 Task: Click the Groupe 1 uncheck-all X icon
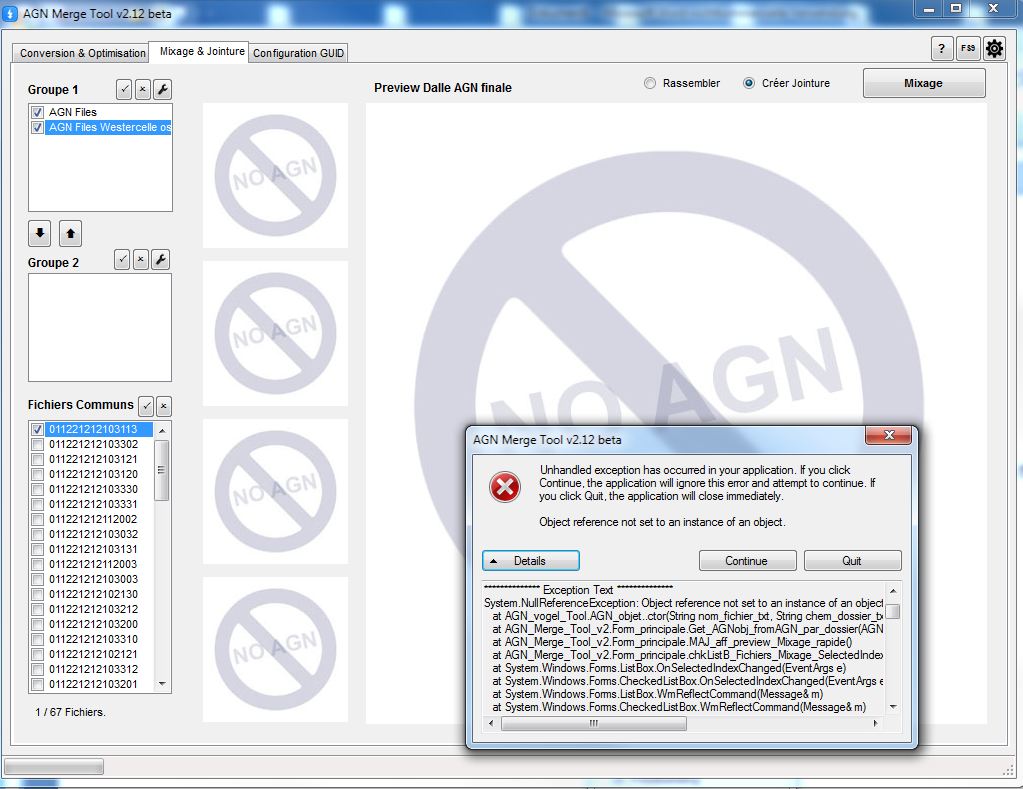[x=143, y=89]
